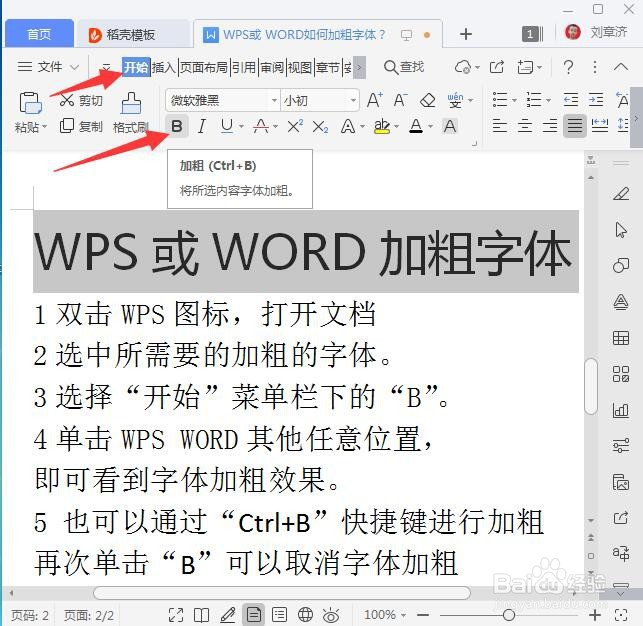This screenshot has width=643, height=626.
Task: Select the pointer tool in right sidebar
Action: [x=621, y=230]
